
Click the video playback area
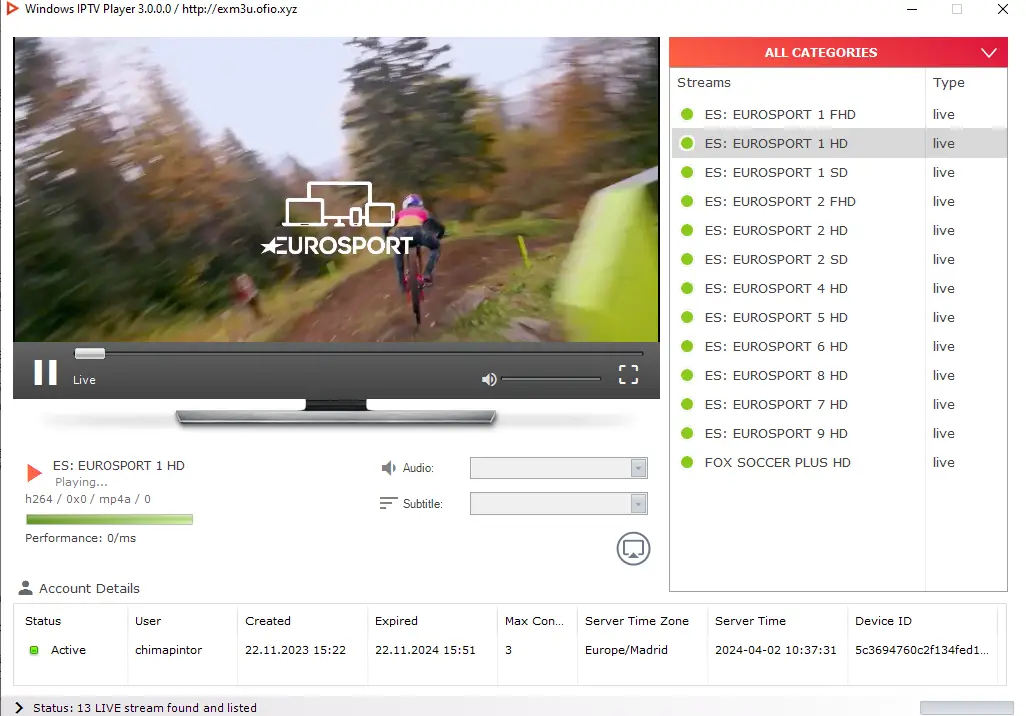(x=336, y=189)
